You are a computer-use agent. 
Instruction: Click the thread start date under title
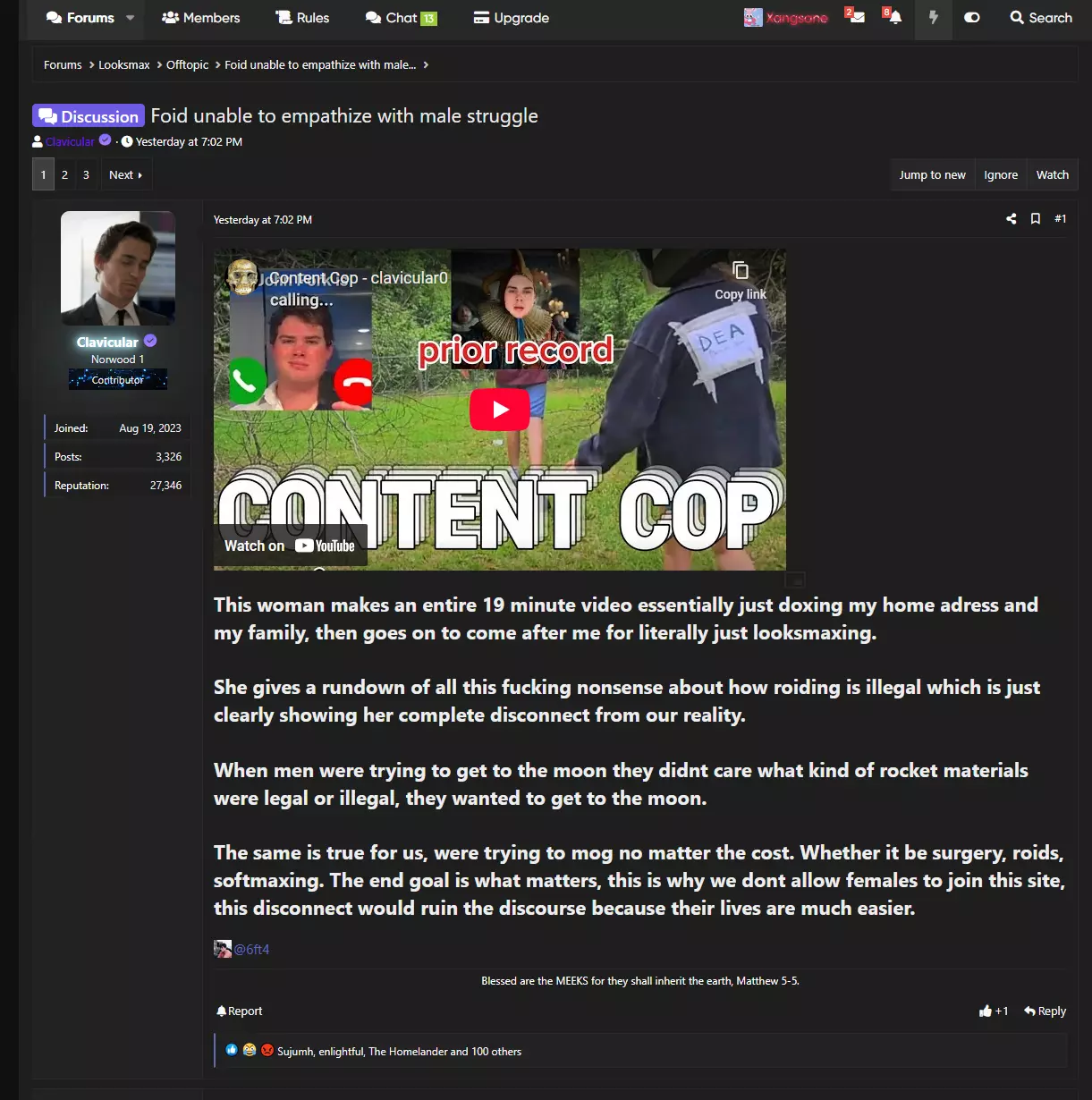(189, 142)
